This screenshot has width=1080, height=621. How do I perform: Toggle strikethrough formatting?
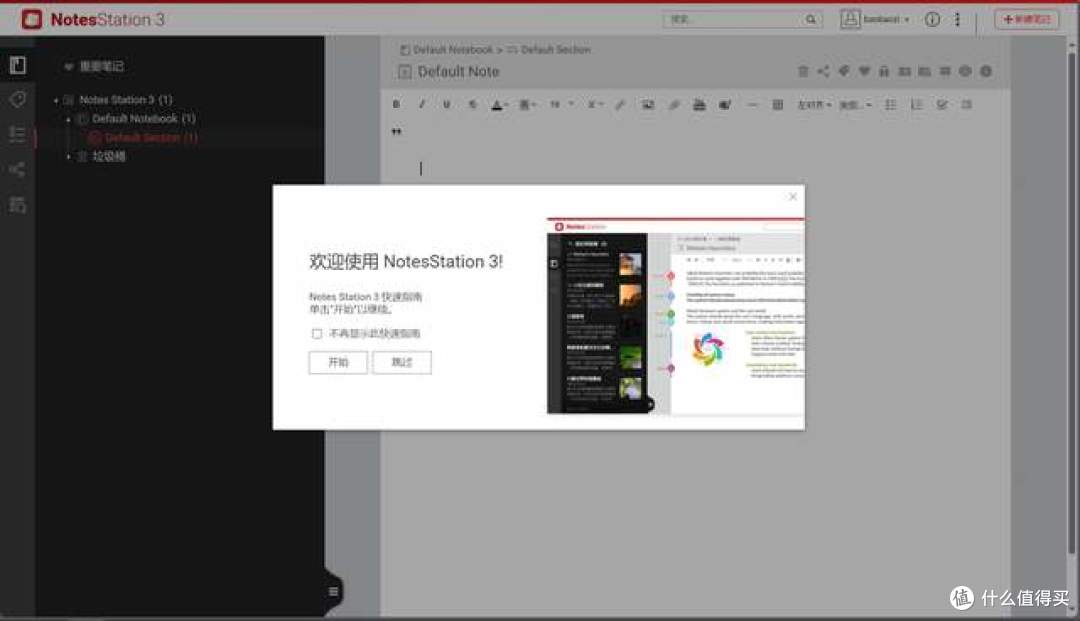472,105
